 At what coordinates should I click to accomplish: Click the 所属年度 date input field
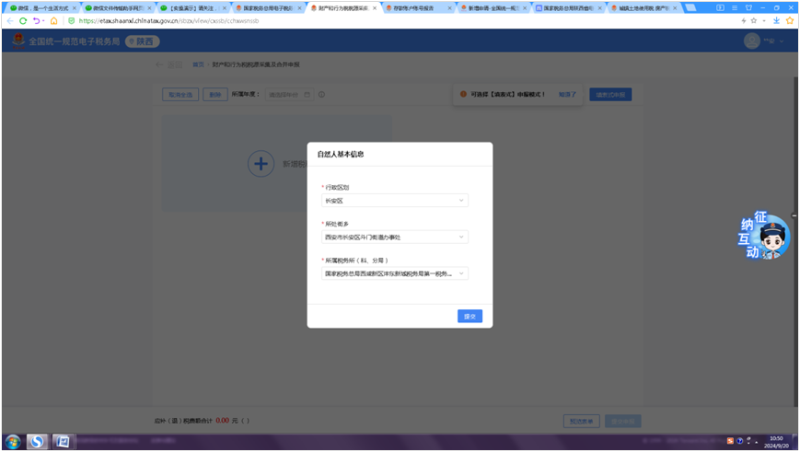(285, 95)
